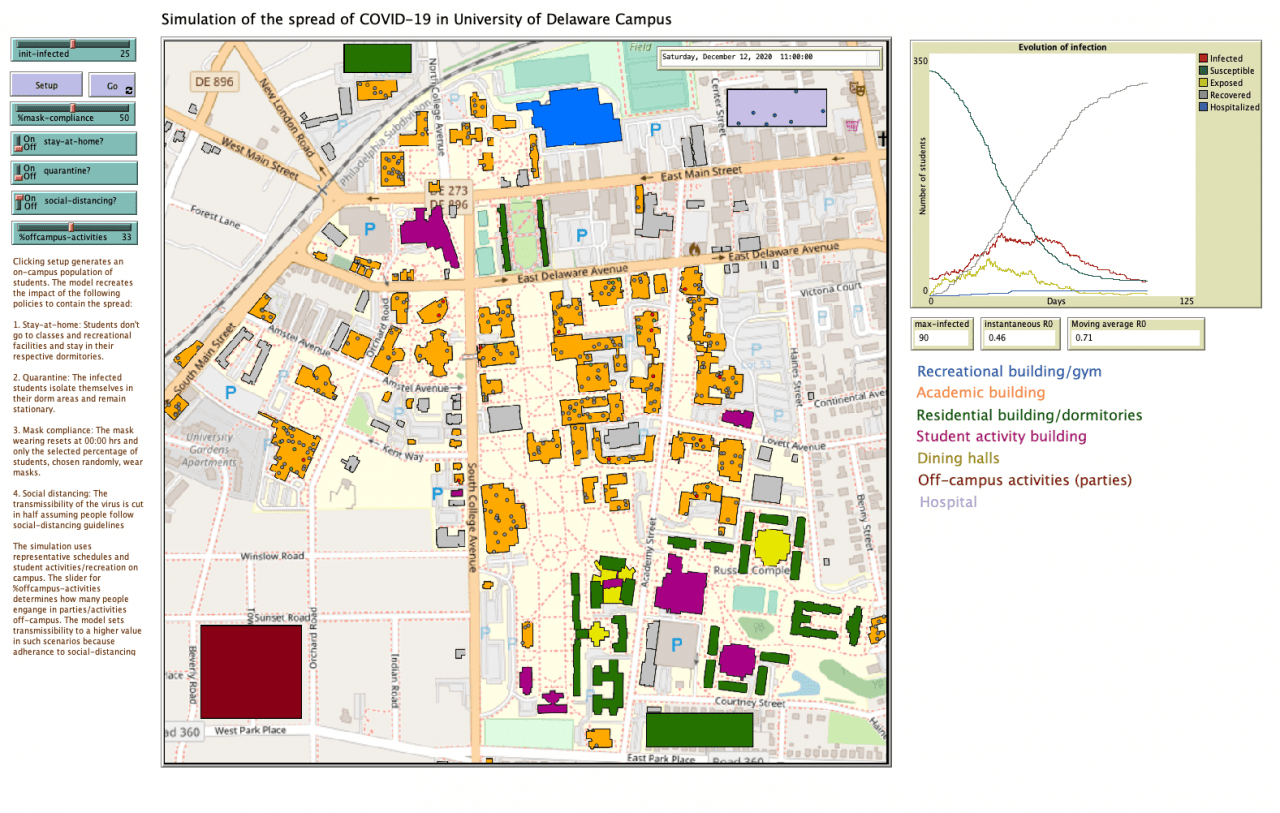Adjust the %mask-compliance slider
Screen dimensions: 1280x813
pos(73,113)
